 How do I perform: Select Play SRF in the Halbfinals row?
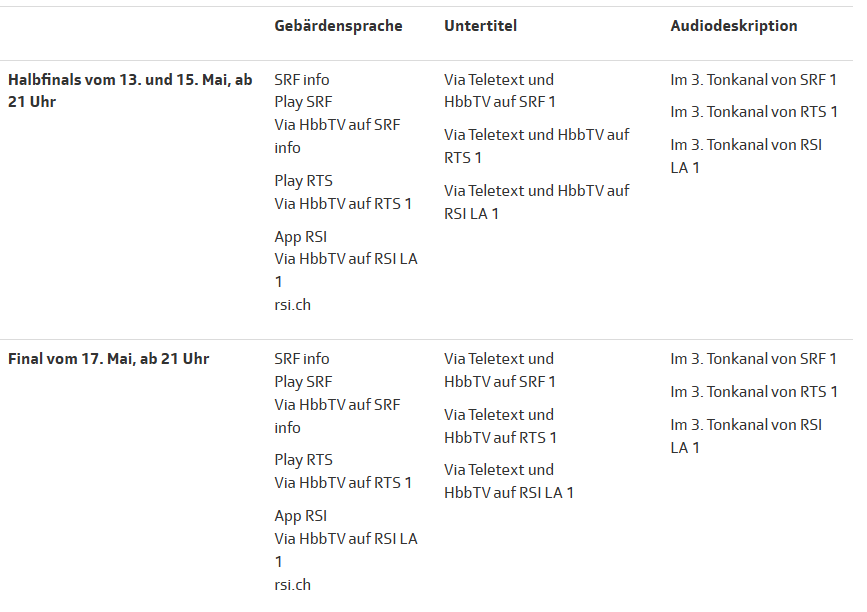[x=303, y=102]
